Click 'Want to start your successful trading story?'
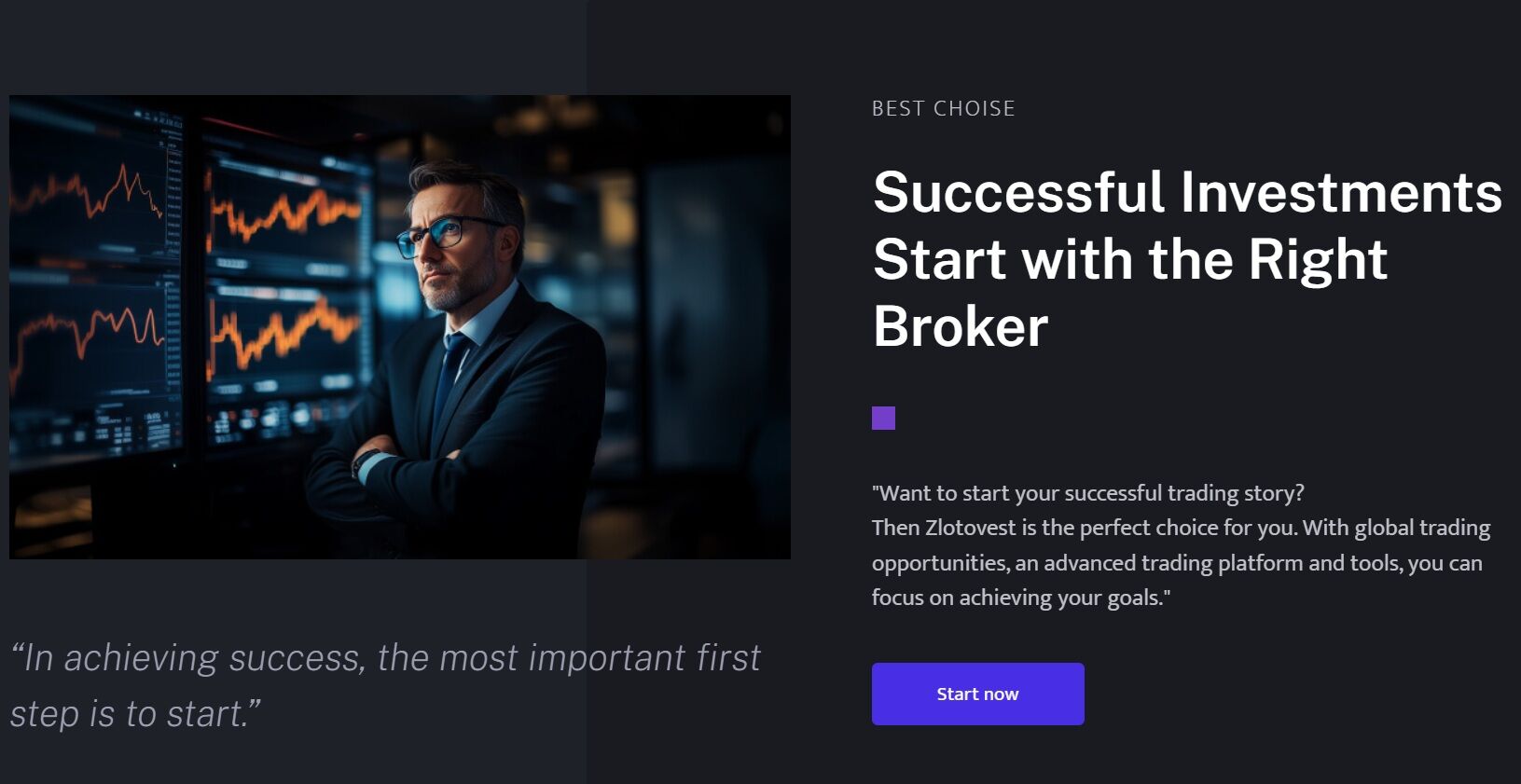 1088,492
